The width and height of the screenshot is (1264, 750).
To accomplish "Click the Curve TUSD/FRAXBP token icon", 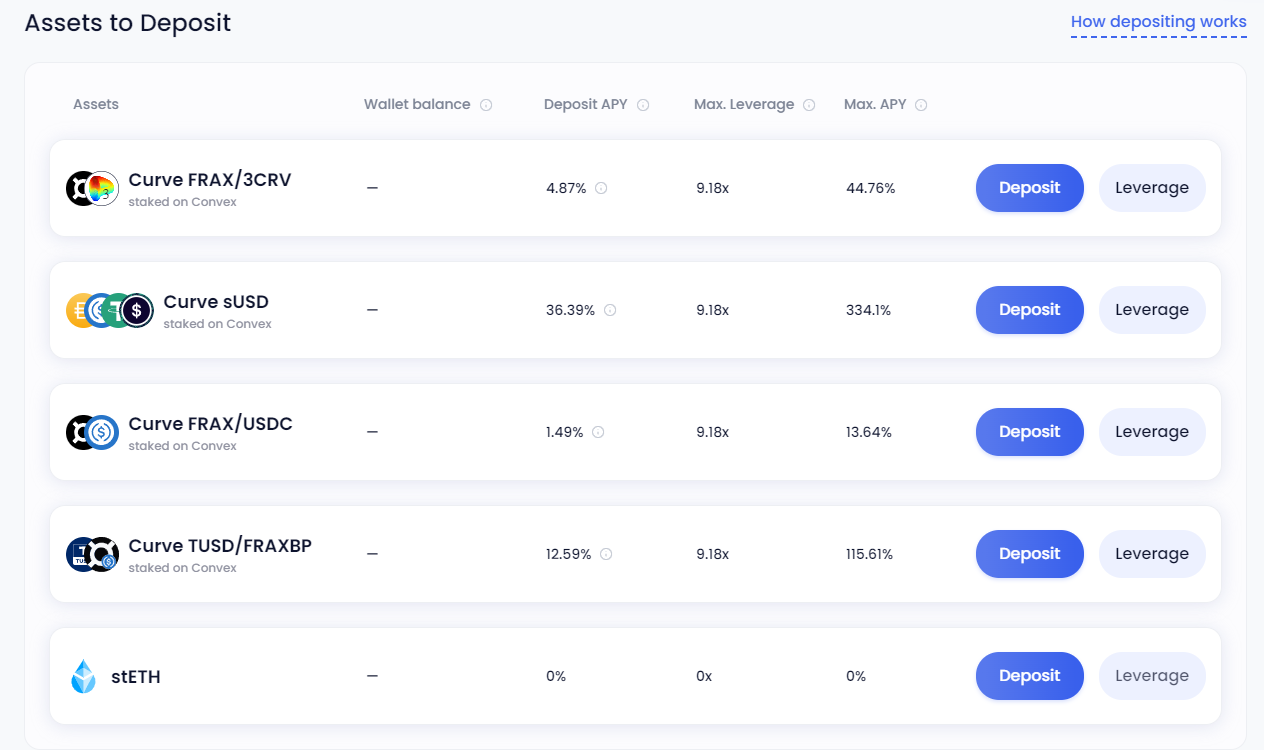I will point(93,554).
